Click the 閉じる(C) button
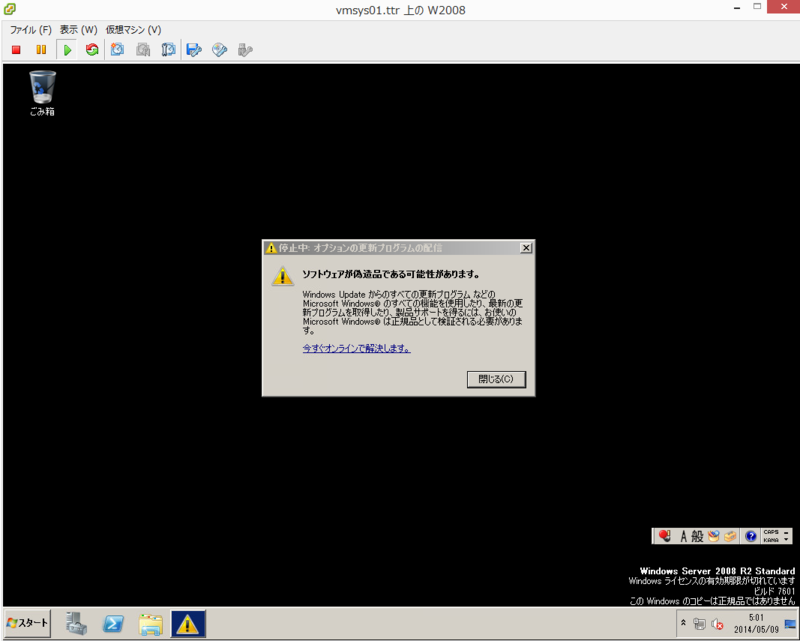The width and height of the screenshot is (800, 641). pyautogui.click(x=496, y=379)
